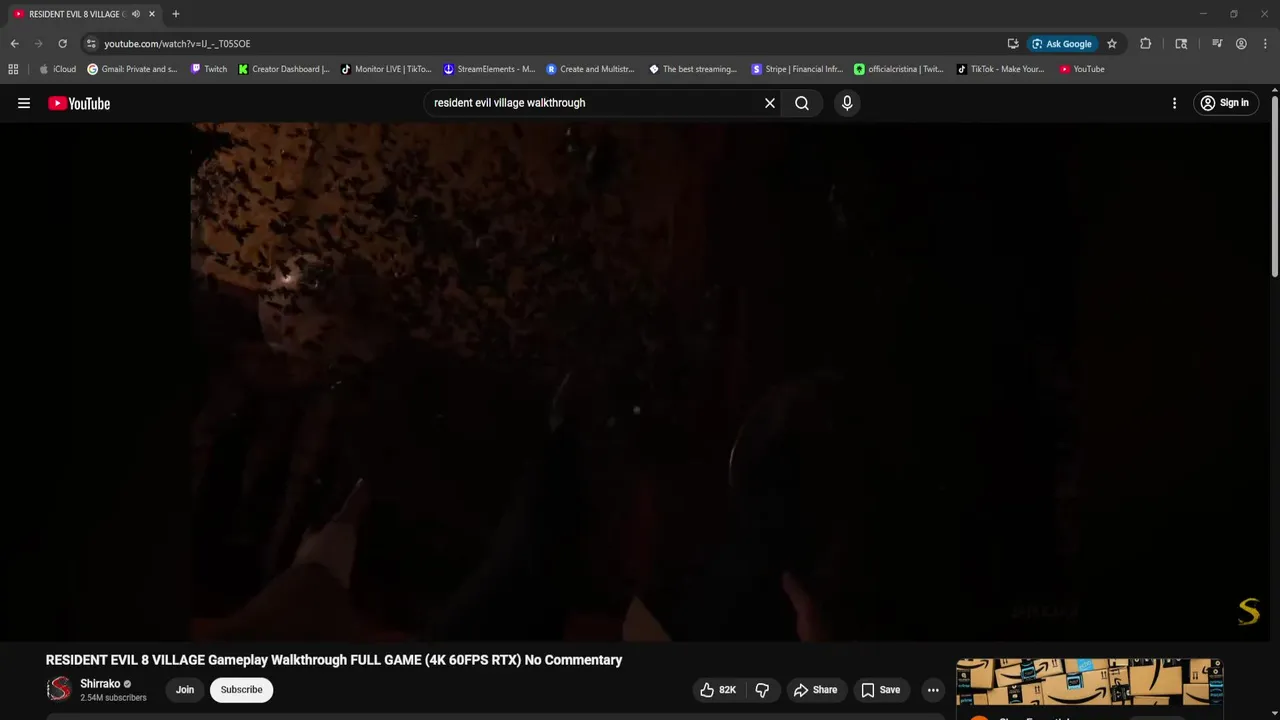Go forward in browser history
The width and height of the screenshot is (1280, 720).
tap(38, 44)
